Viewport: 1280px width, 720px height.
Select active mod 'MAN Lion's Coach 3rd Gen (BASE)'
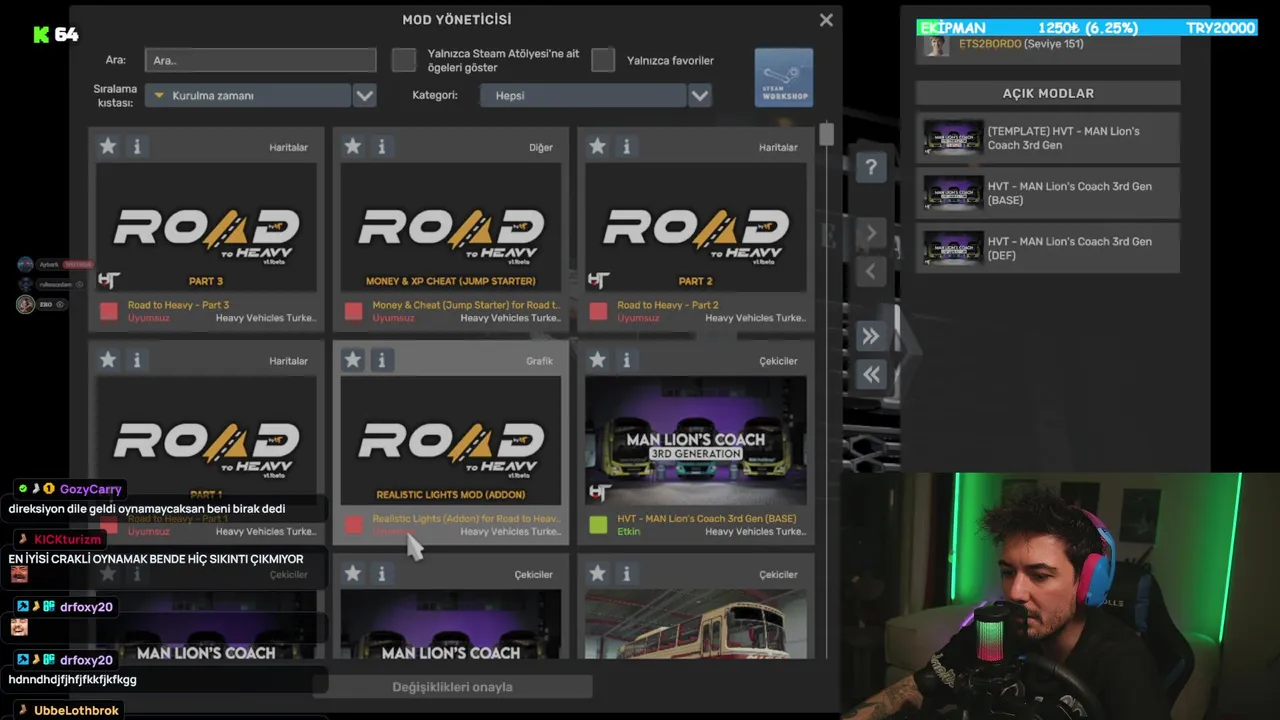coord(1048,193)
